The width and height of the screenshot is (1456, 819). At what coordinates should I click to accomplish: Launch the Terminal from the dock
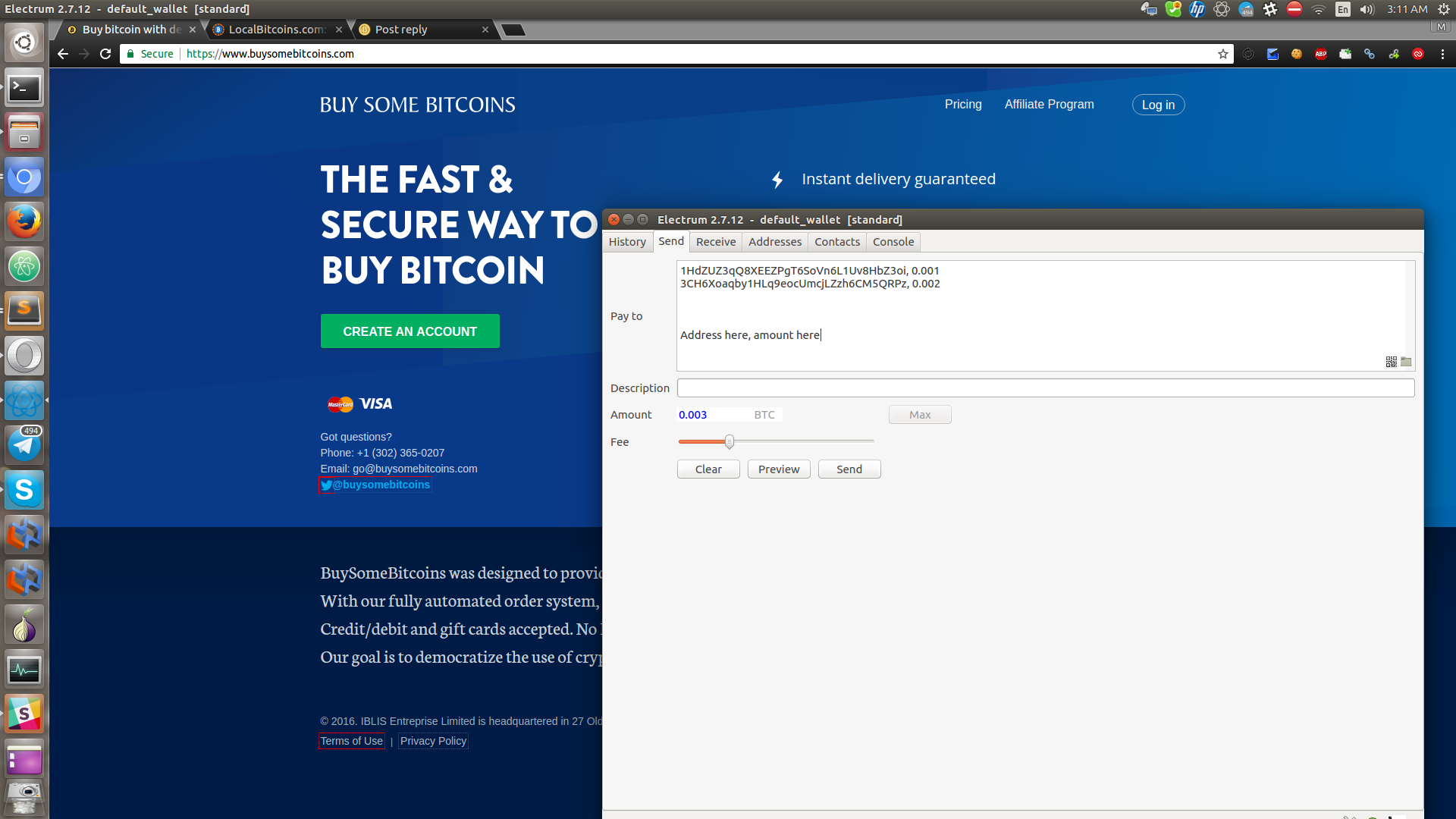pos(24,88)
